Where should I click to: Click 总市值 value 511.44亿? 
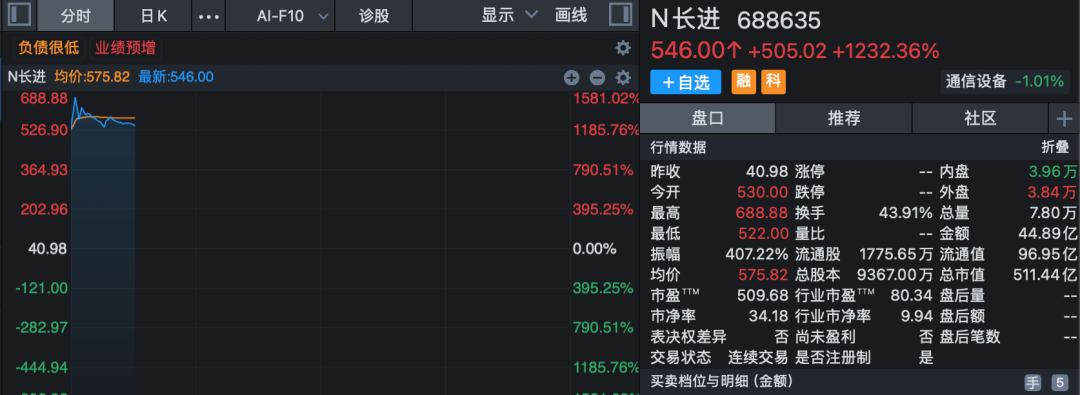pos(1044,275)
